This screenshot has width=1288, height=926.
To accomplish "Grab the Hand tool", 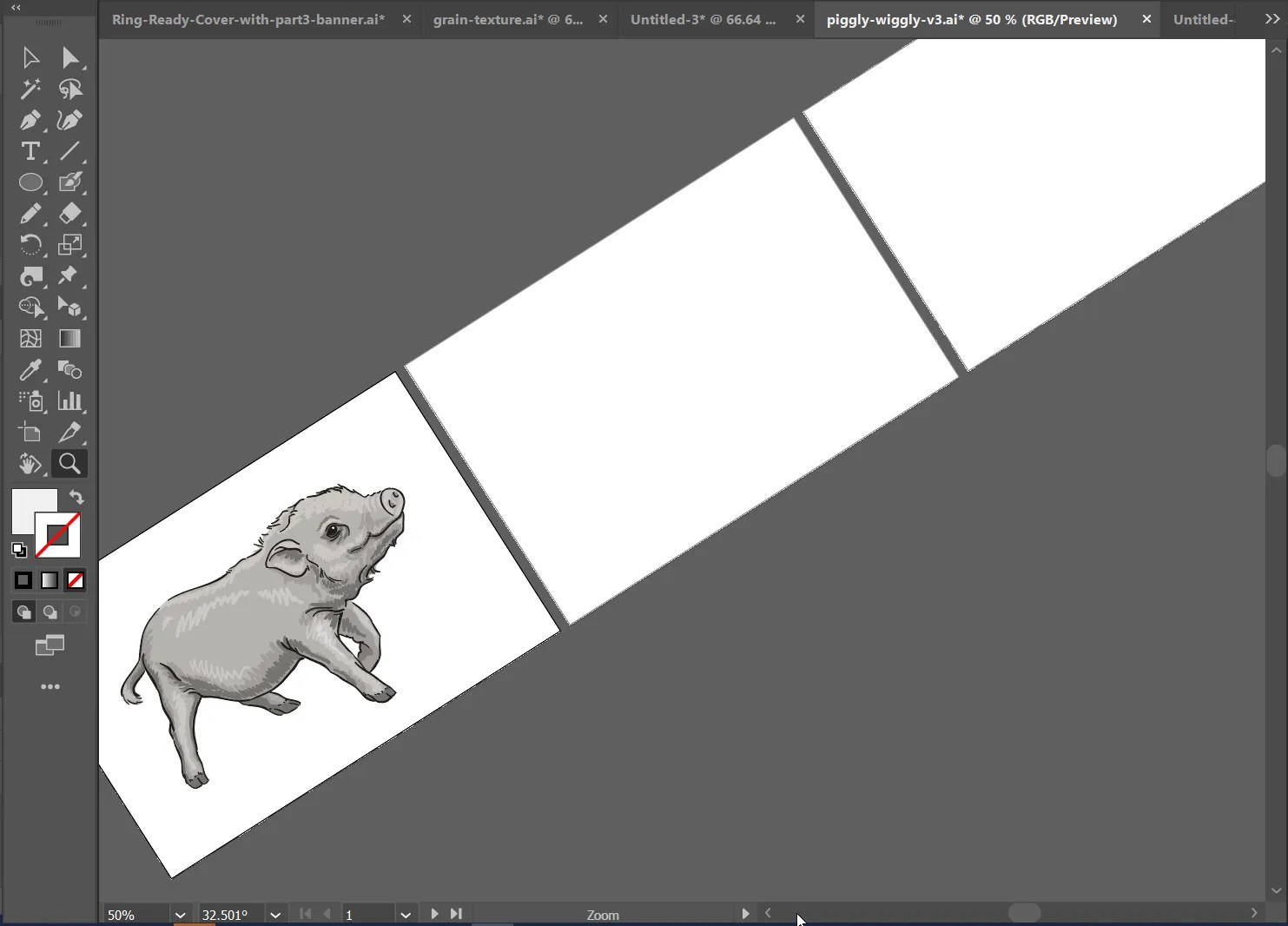I will pos(30,465).
